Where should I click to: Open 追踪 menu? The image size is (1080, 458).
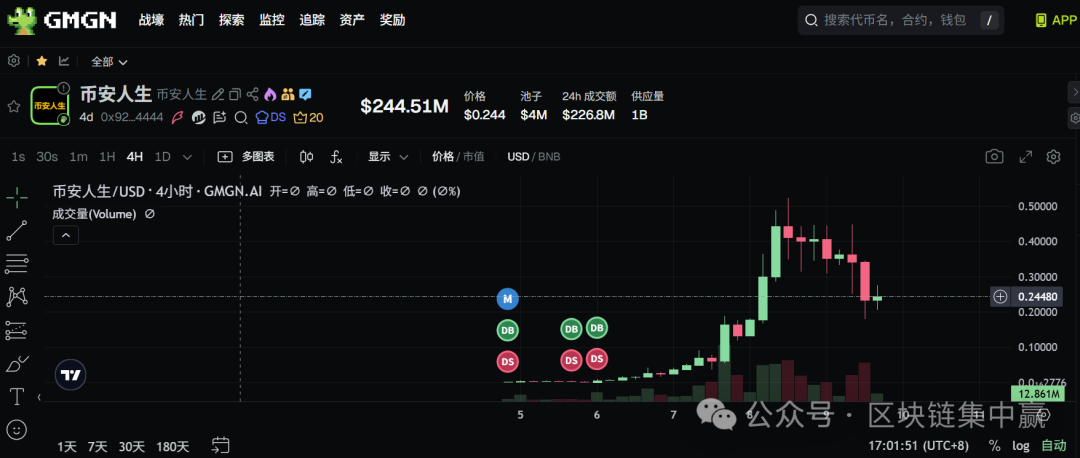(x=312, y=20)
